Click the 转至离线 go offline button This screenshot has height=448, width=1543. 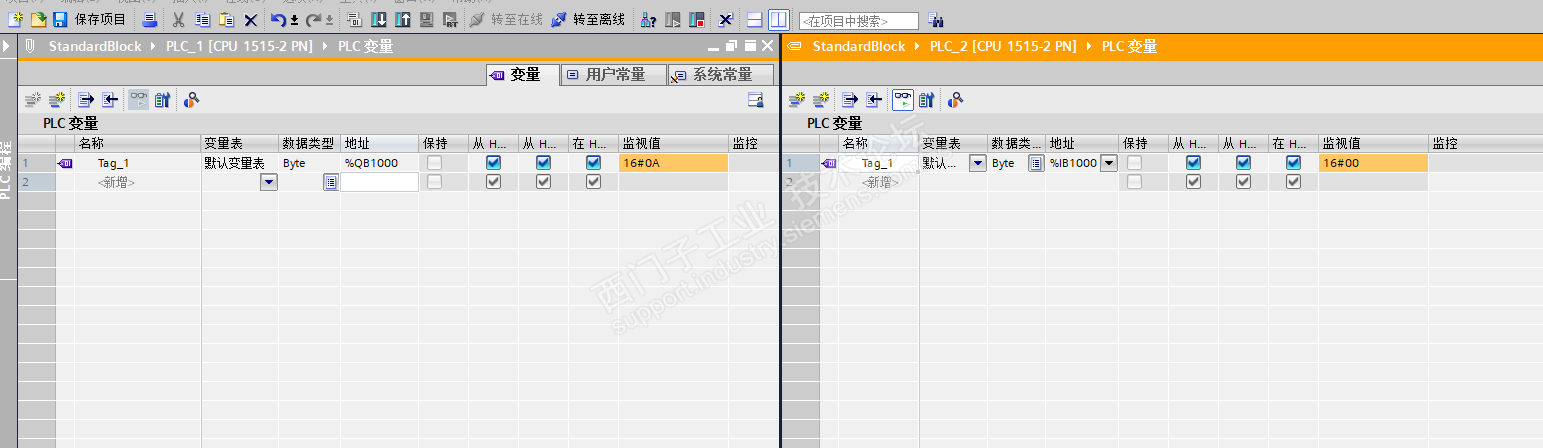tap(588, 19)
